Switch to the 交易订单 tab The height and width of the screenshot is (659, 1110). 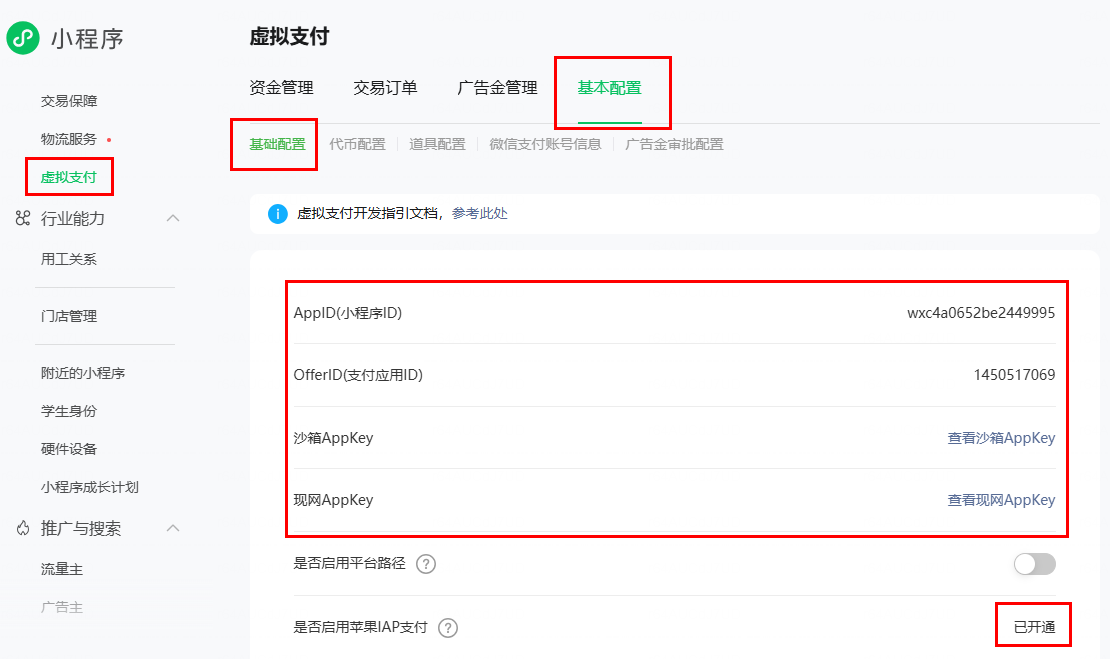(385, 88)
